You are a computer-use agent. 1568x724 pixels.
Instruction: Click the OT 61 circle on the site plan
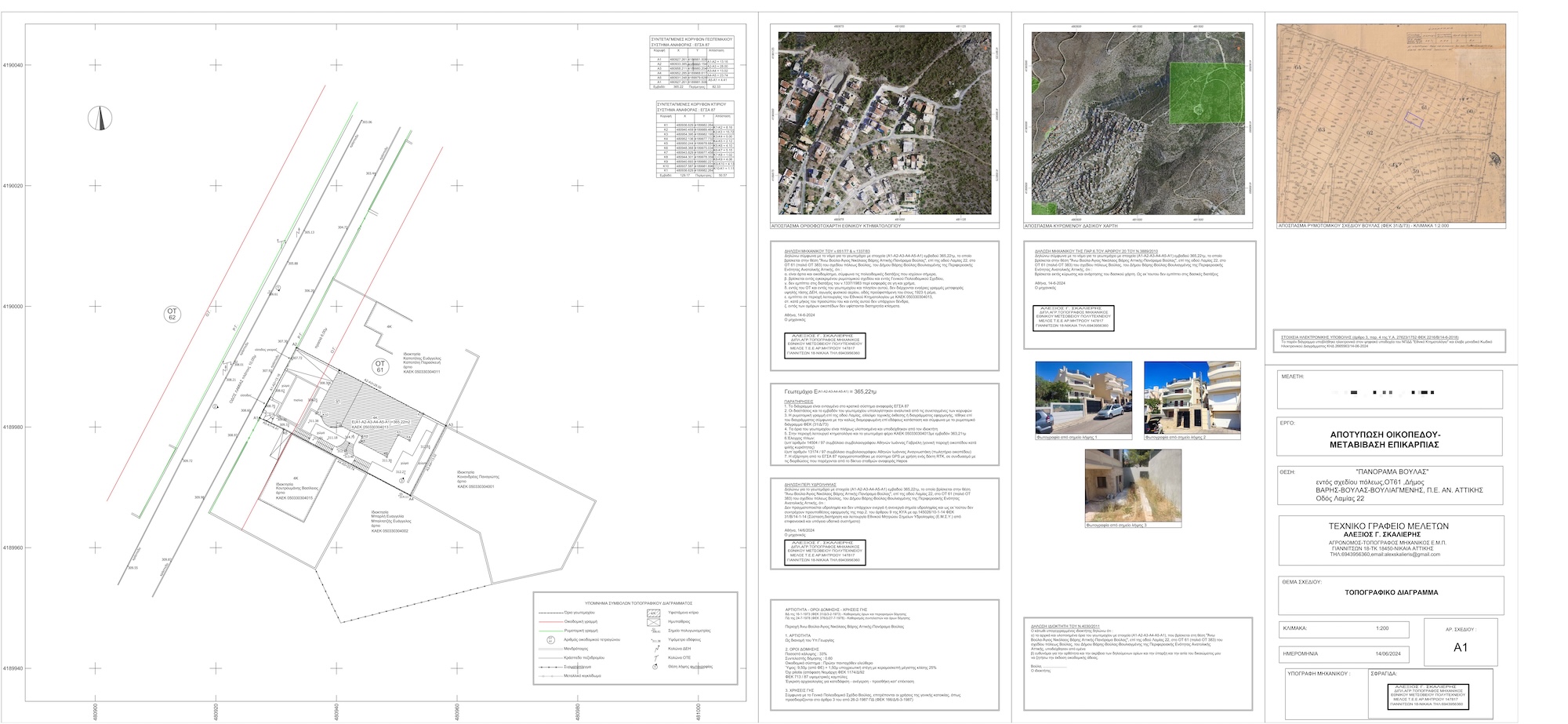[x=380, y=367]
